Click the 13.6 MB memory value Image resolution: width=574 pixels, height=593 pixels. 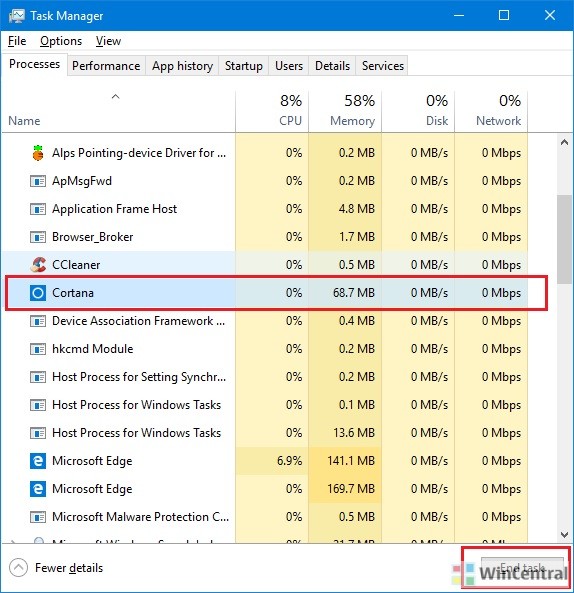[x=354, y=433]
